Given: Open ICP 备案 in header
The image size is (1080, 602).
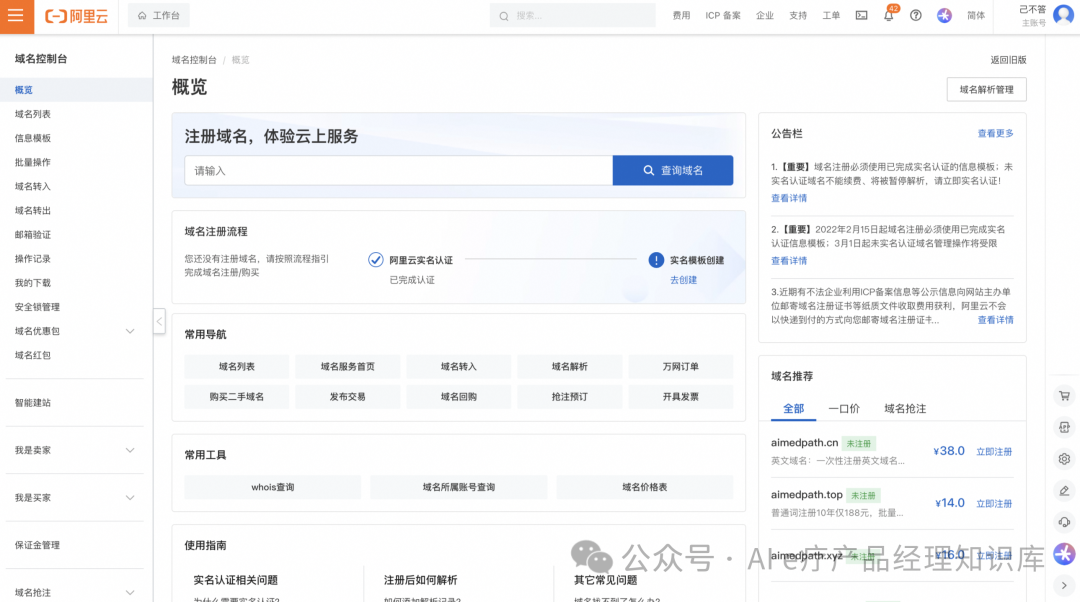Looking at the screenshot, I should (723, 15).
